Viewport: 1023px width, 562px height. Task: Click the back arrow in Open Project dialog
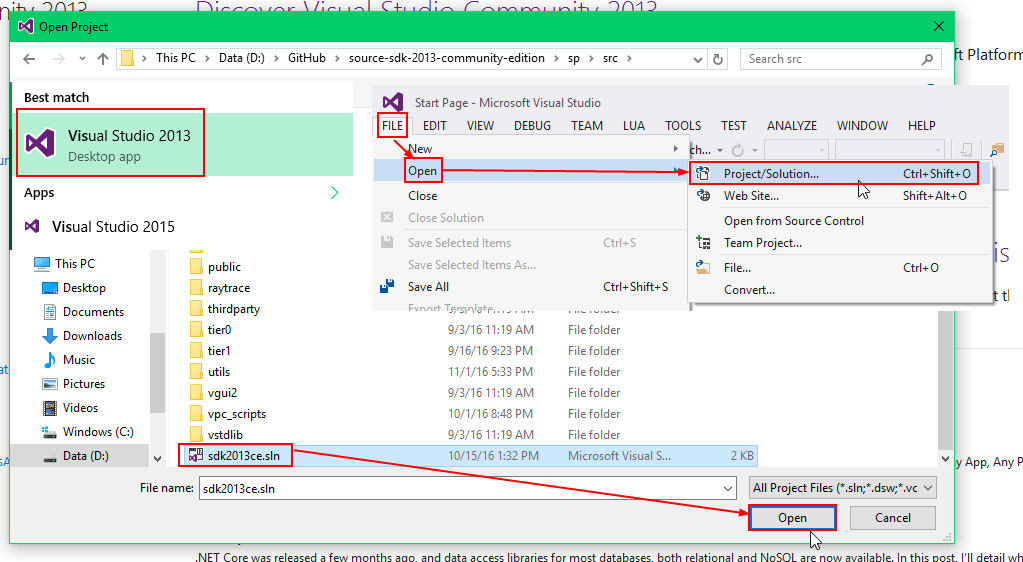(29, 59)
